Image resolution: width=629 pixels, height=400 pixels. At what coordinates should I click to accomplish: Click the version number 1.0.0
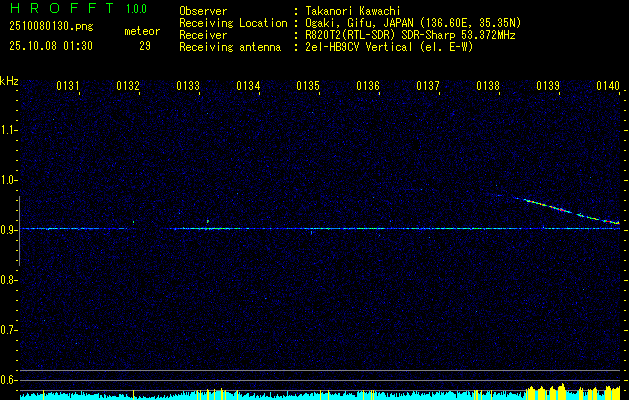click(x=136, y=9)
